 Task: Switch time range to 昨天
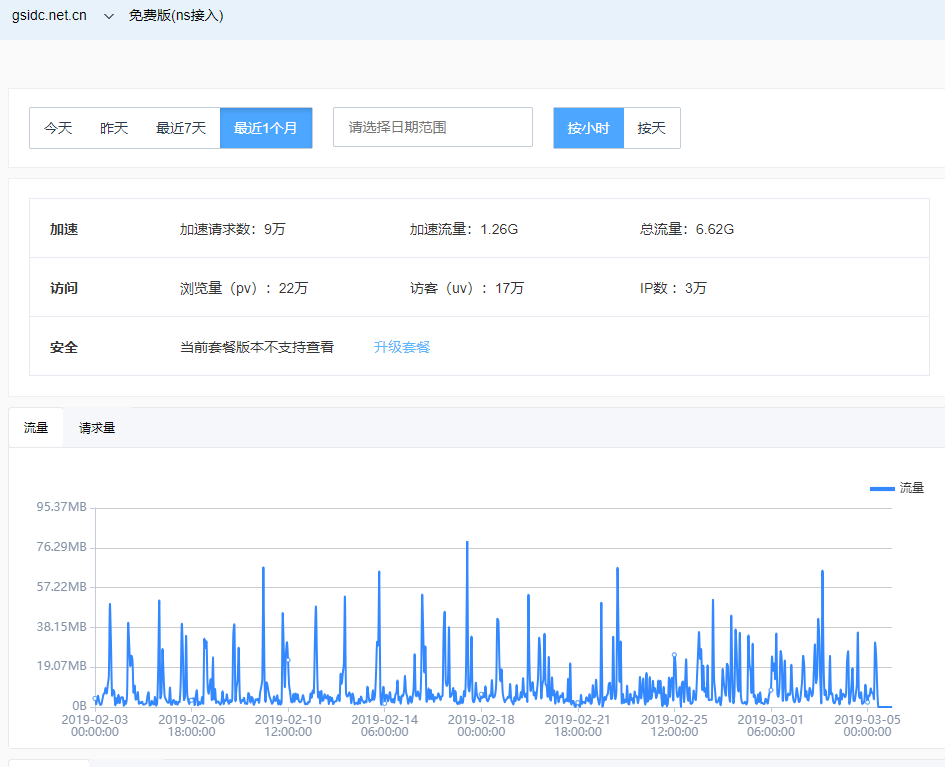click(114, 128)
